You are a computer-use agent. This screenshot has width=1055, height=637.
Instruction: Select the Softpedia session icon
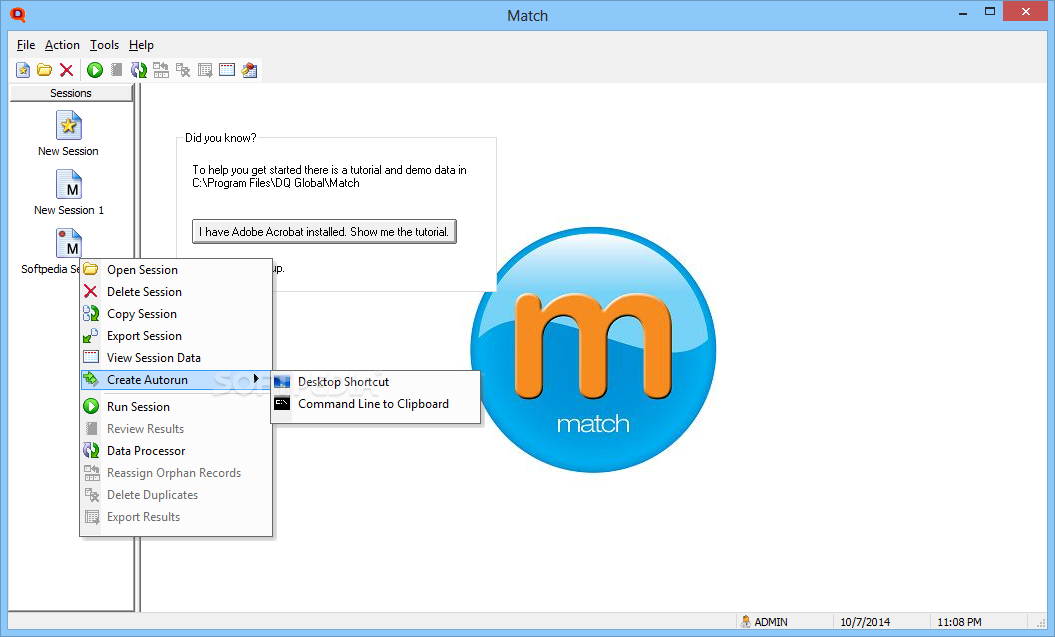pyautogui.click(x=69, y=243)
